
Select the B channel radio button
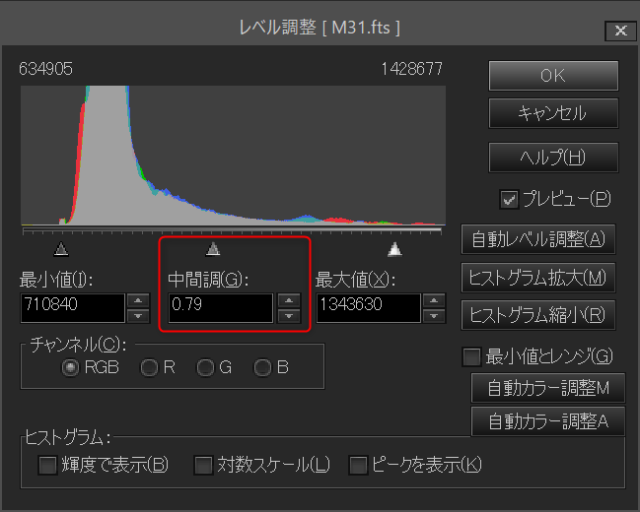(262, 368)
